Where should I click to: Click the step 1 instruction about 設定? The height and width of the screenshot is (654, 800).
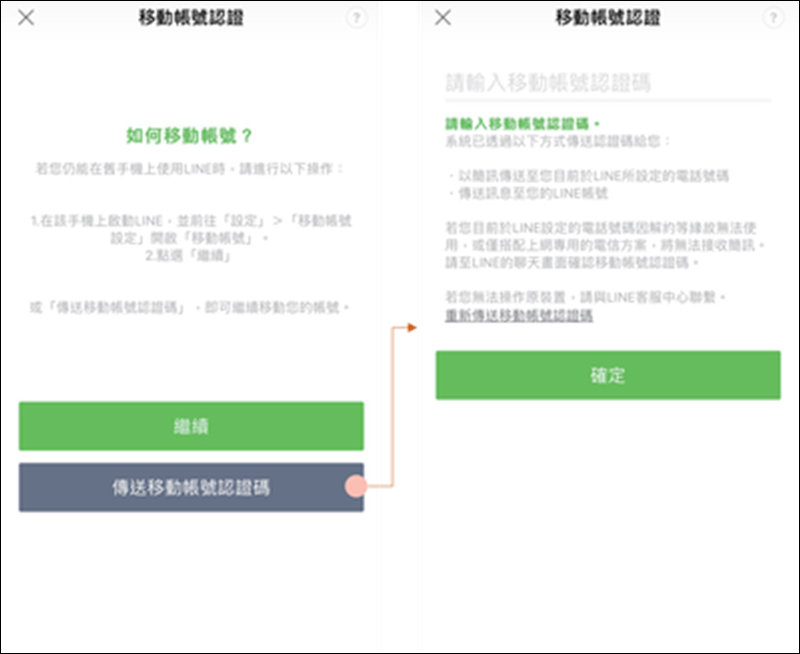point(190,227)
